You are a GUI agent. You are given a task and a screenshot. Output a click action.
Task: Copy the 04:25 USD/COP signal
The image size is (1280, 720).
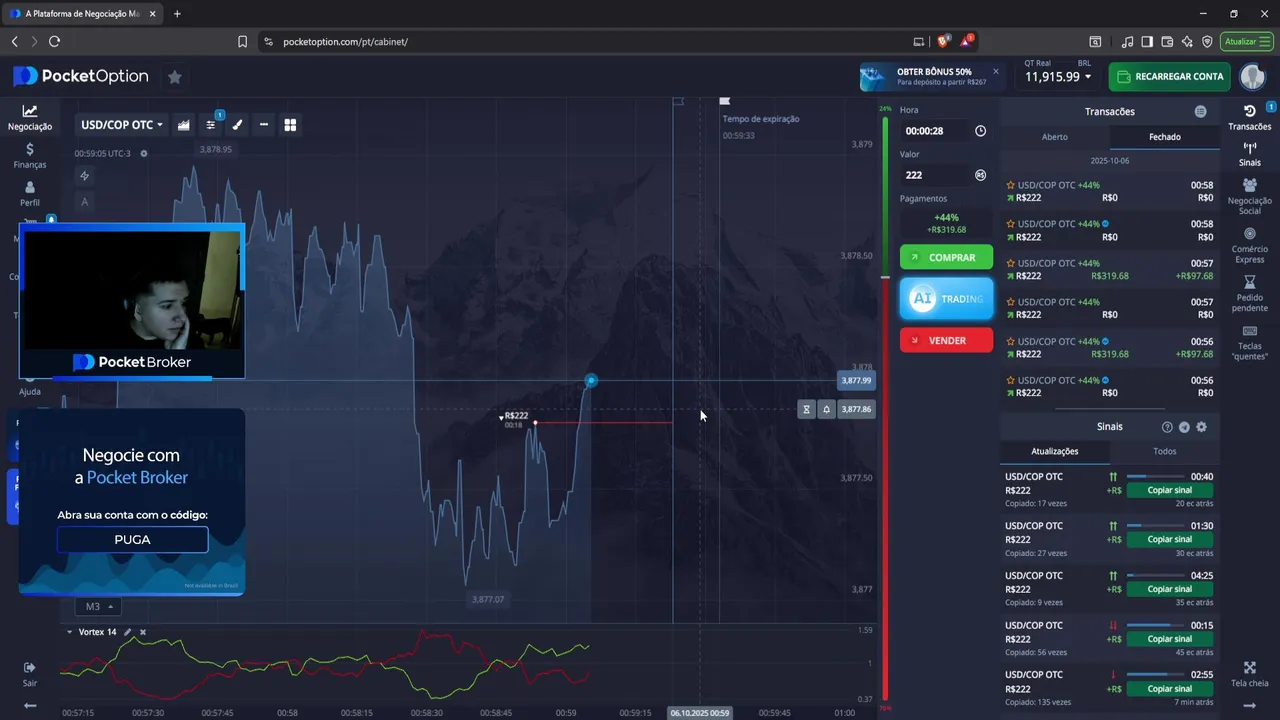click(1169, 589)
